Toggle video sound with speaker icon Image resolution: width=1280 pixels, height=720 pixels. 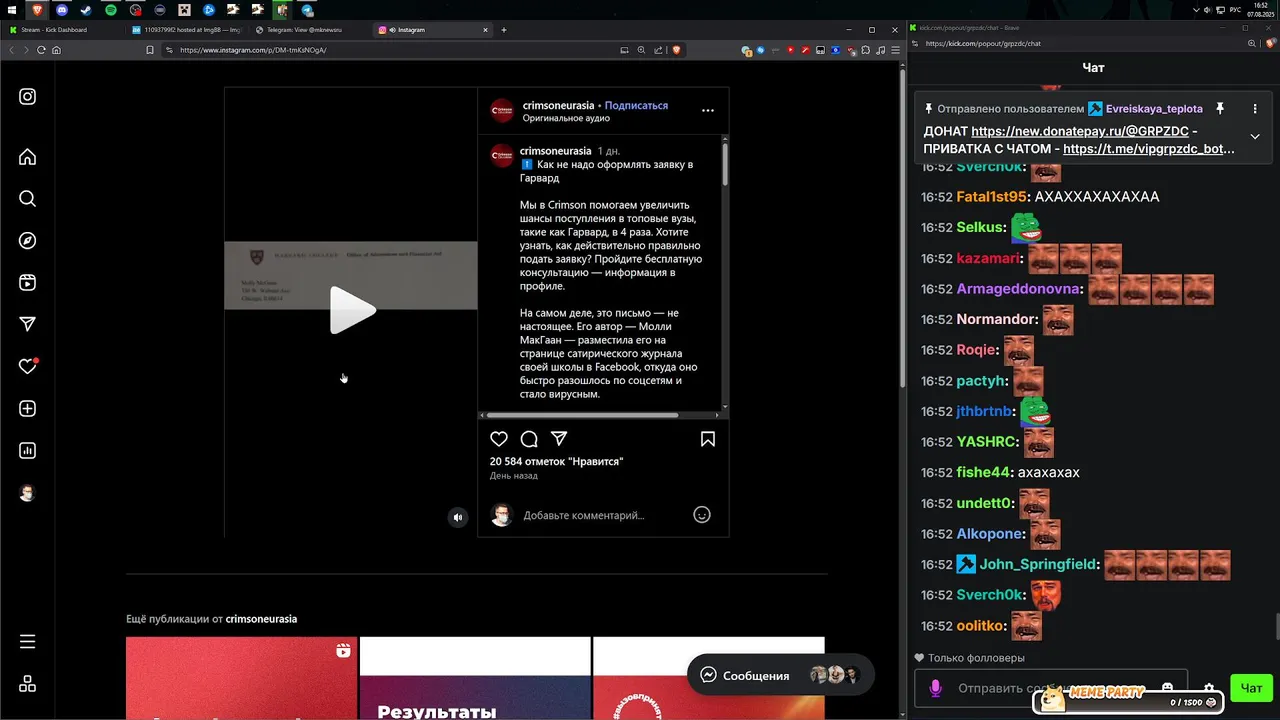[458, 517]
